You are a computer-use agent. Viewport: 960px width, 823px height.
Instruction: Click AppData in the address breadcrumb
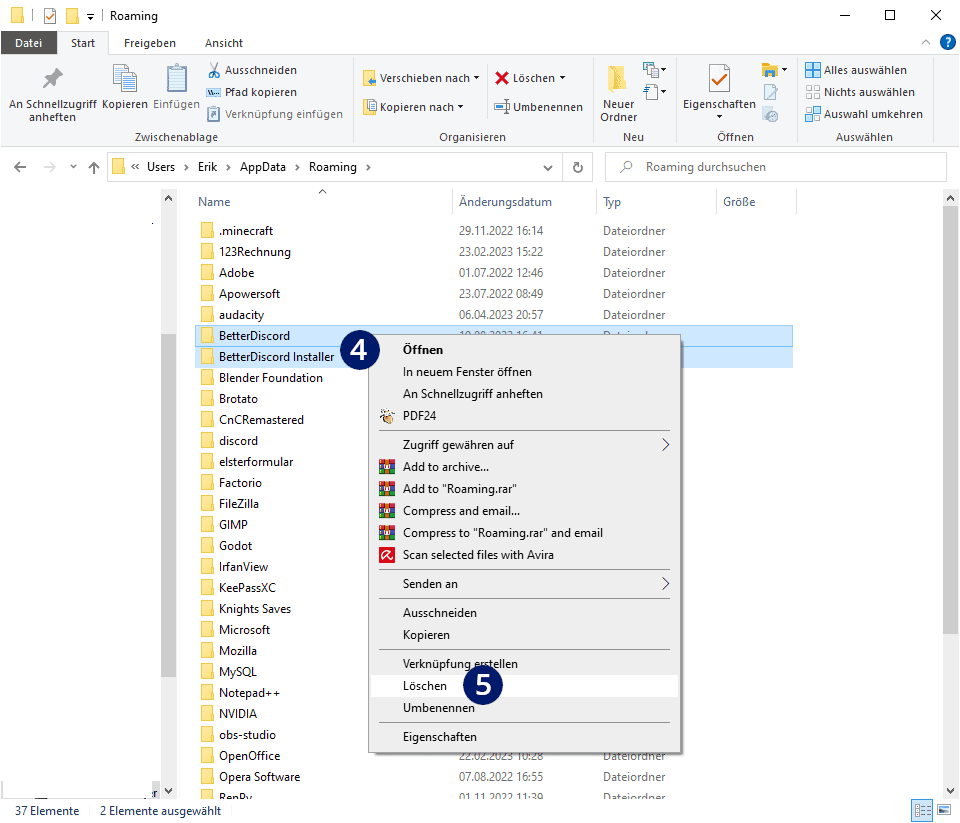tap(263, 167)
